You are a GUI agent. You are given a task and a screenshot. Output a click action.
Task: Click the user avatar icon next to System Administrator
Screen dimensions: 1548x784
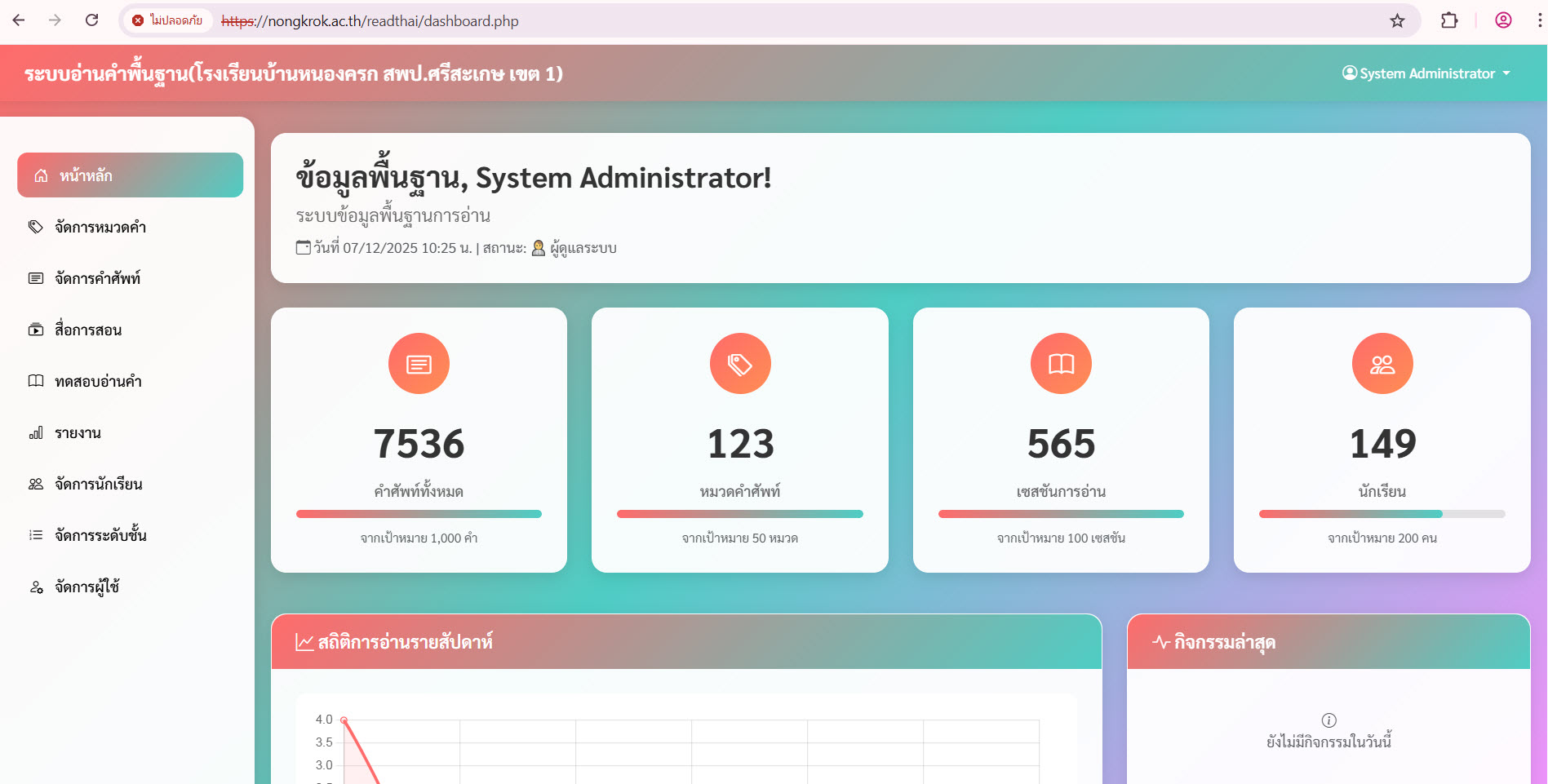[x=1350, y=73]
